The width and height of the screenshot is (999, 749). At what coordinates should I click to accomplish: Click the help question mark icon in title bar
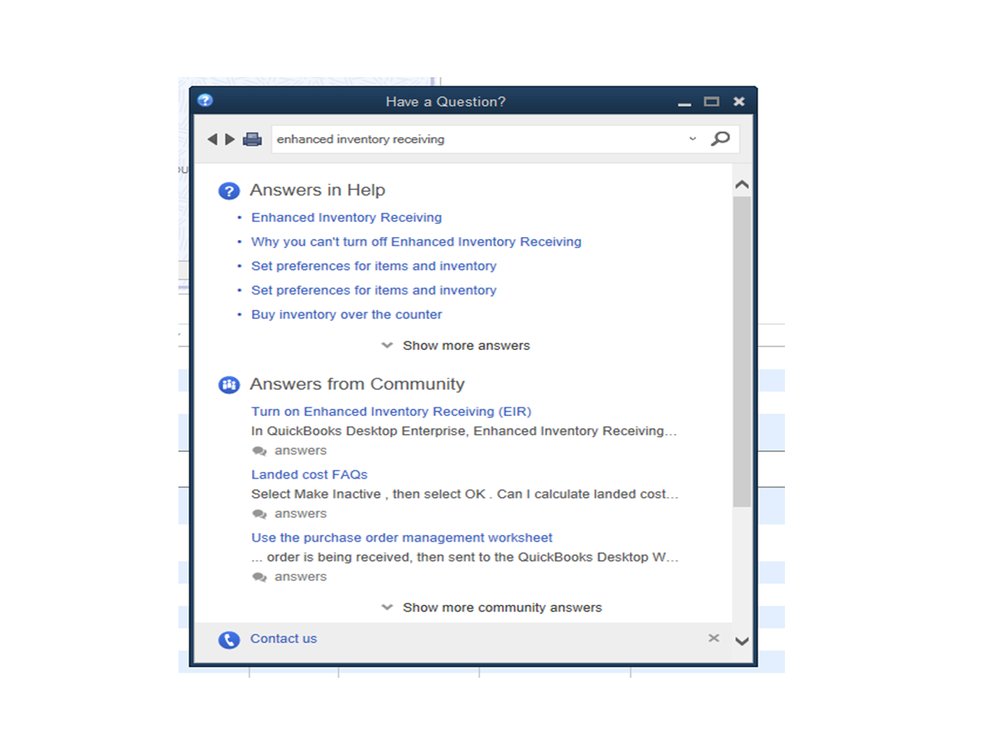(x=205, y=101)
